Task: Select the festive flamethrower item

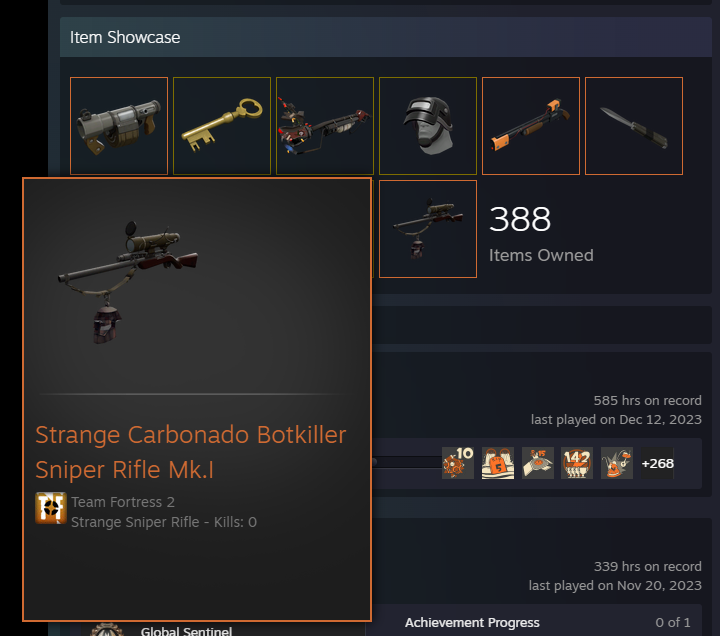Action: [325, 126]
